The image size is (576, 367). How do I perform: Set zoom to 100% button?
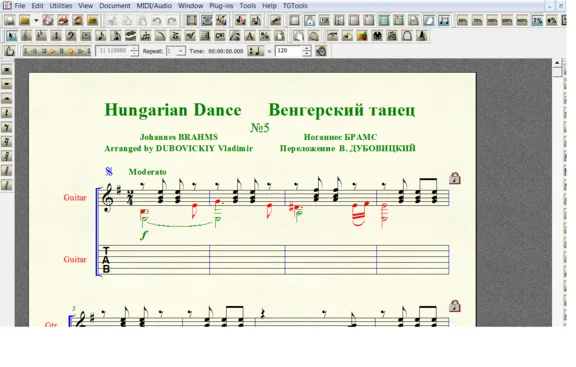492,21
